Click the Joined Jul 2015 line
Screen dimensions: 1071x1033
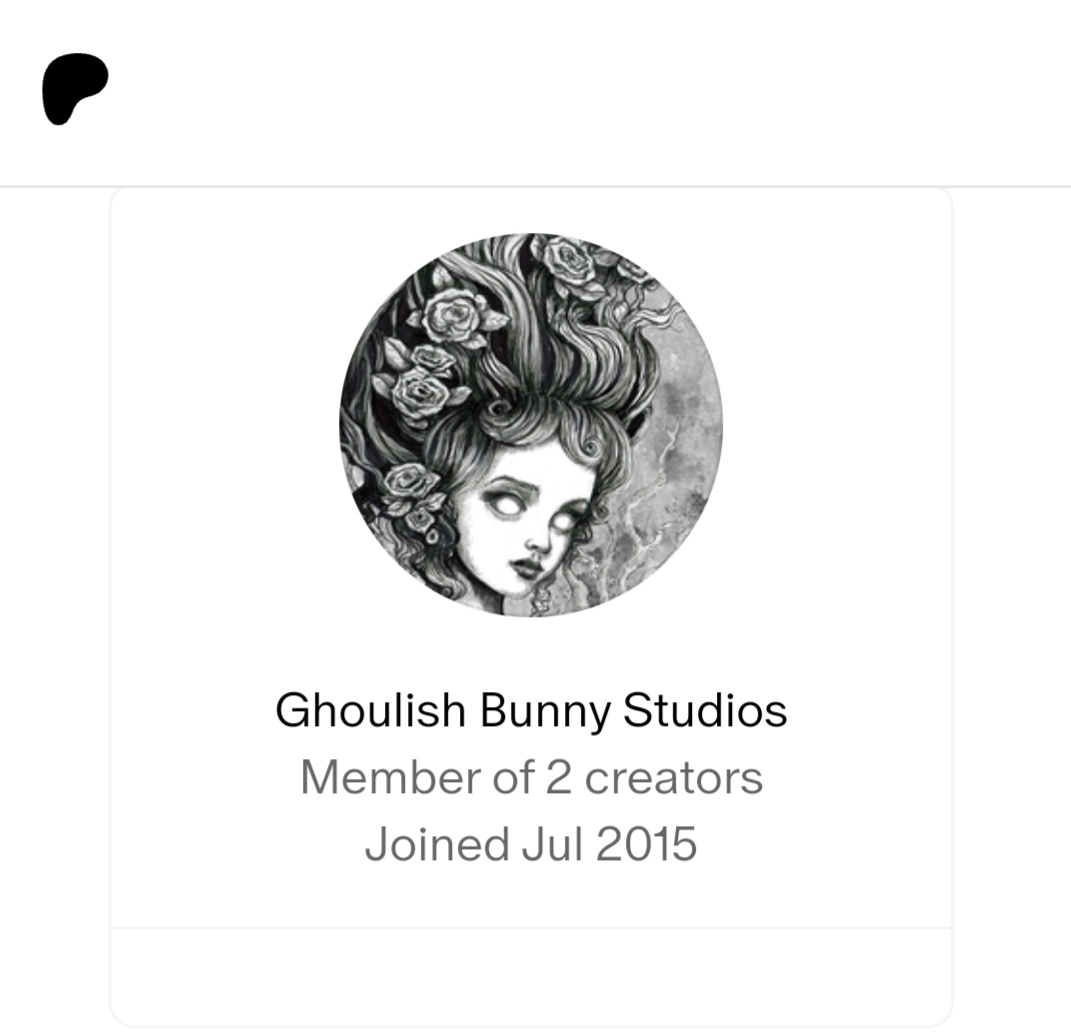tap(531, 844)
